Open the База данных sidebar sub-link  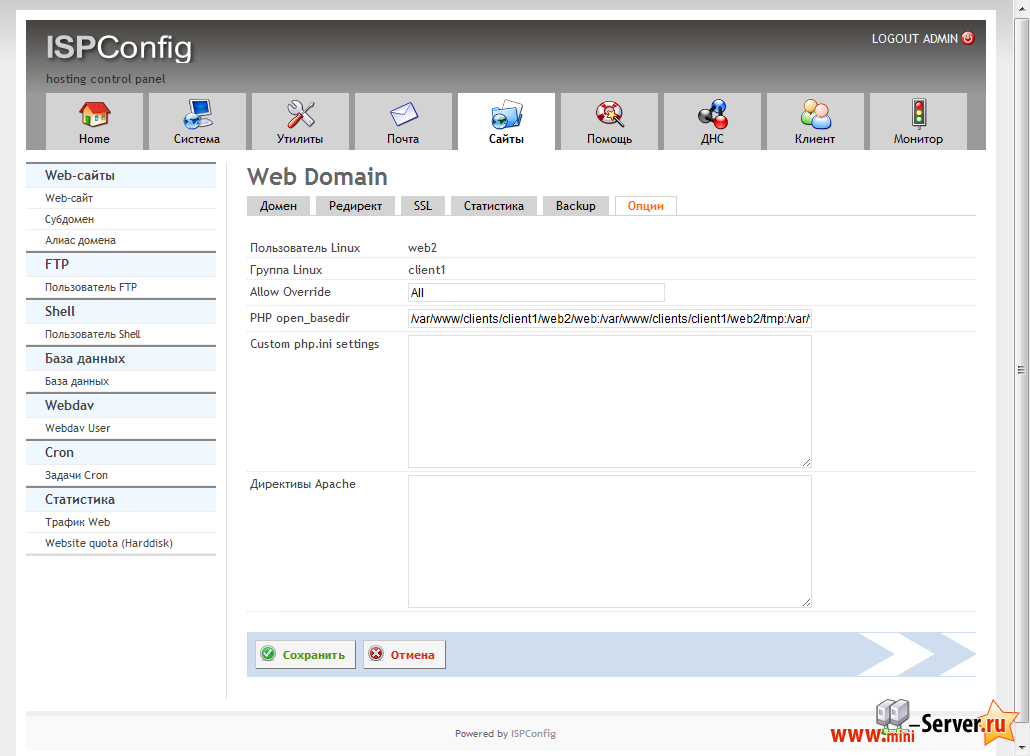[x=77, y=382]
